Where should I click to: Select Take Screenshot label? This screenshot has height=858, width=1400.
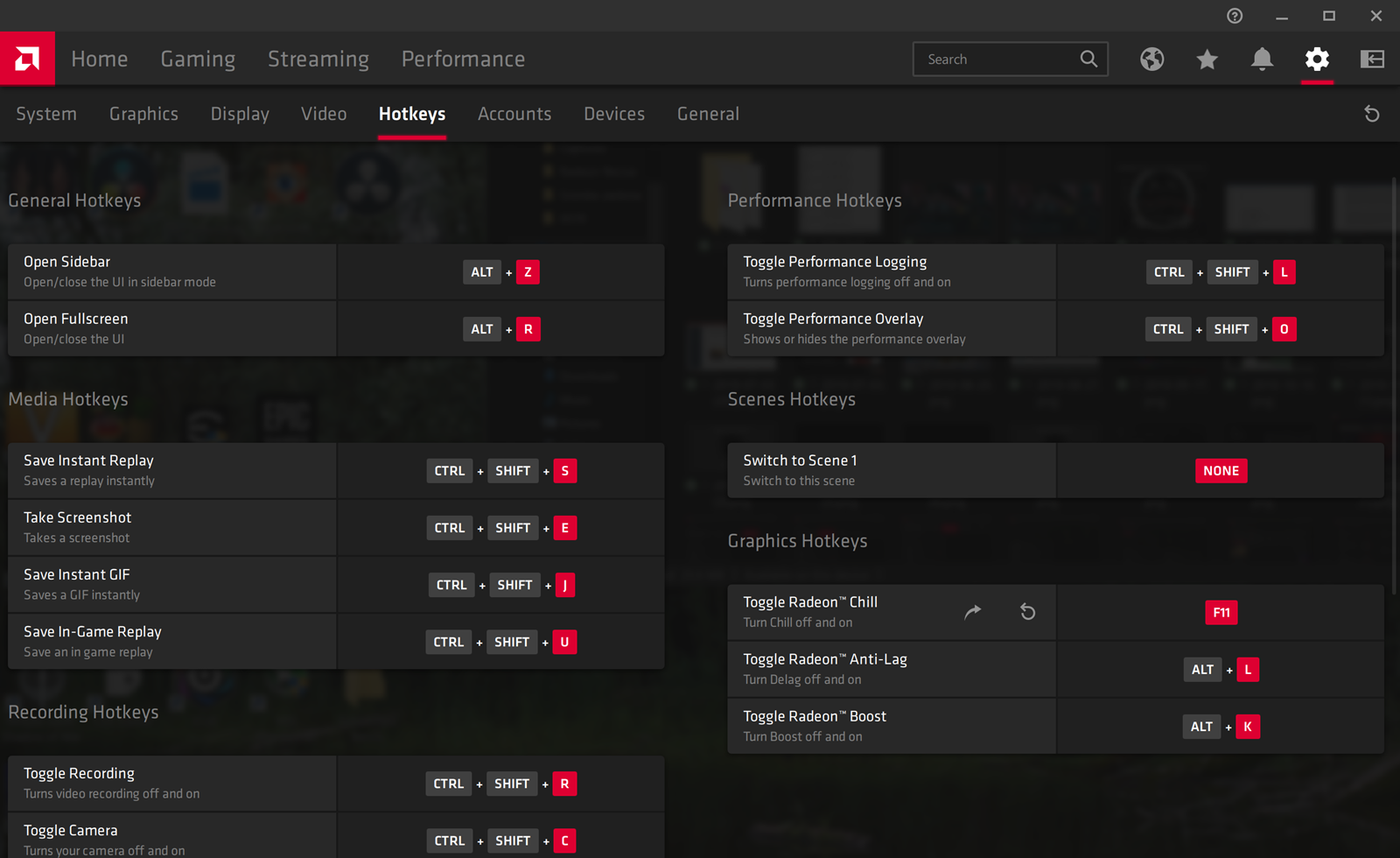77,517
